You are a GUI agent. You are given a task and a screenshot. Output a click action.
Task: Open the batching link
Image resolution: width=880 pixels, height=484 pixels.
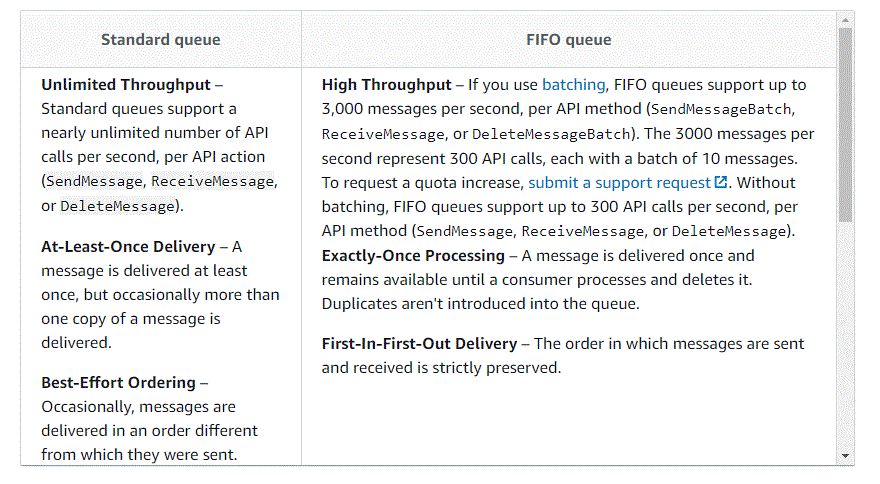pyautogui.click(x=573, y=85)
